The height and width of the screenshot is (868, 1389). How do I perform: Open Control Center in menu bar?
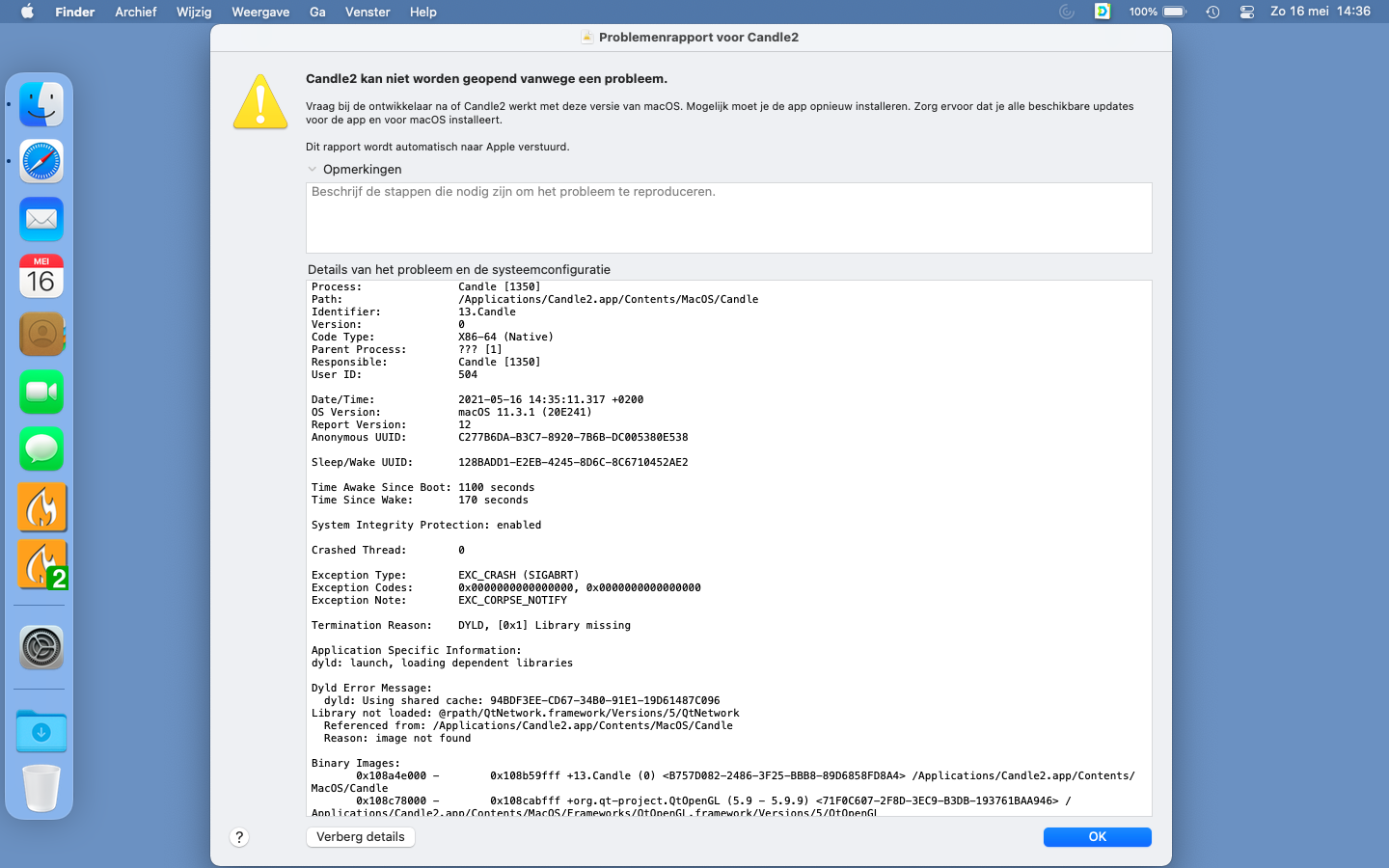tap(1247, 12)
